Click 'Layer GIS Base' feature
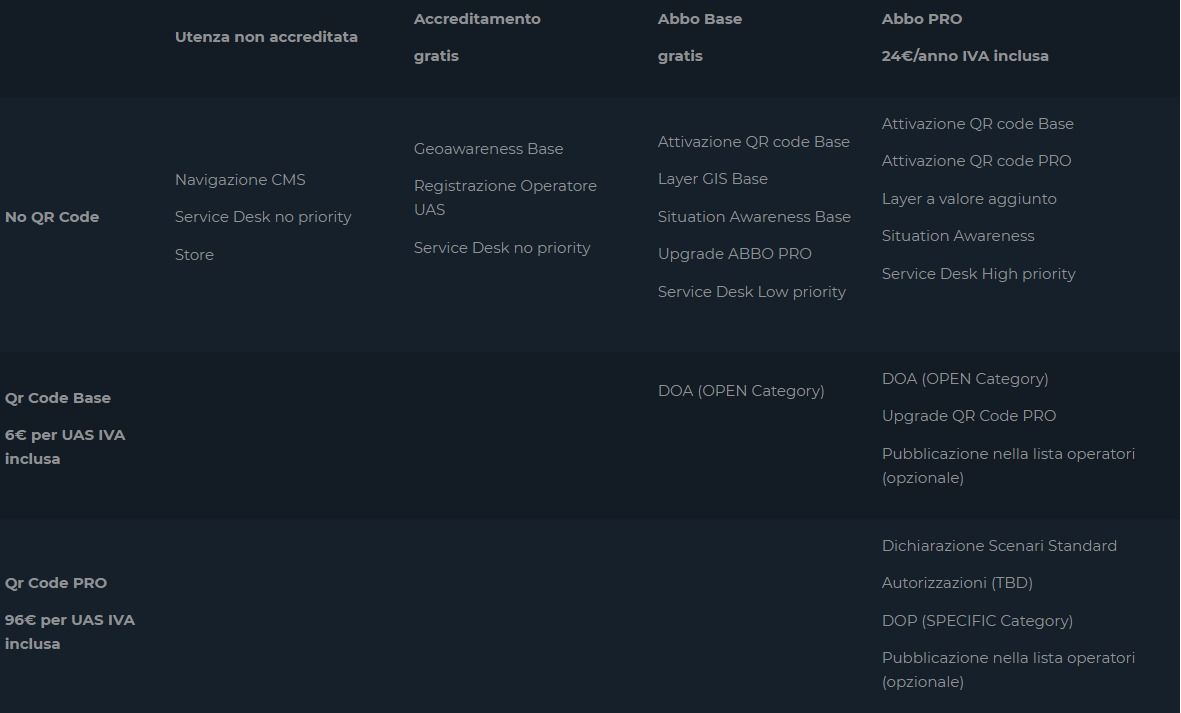Screen dimensions: 1181x713 pos(713,179)
